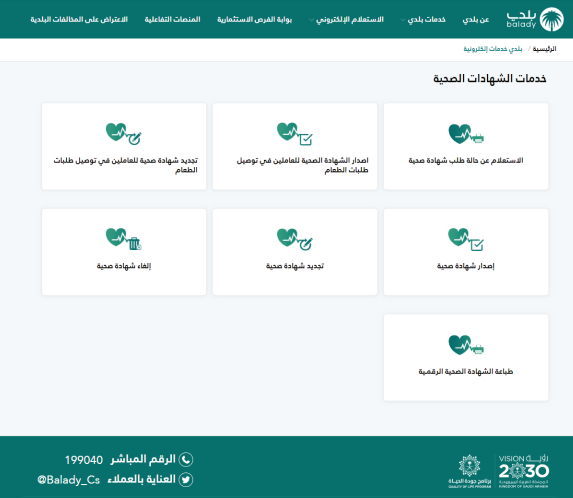Open the renew health certificate icon
Viewport: 573px width, 498px height.
pos(295,239)
